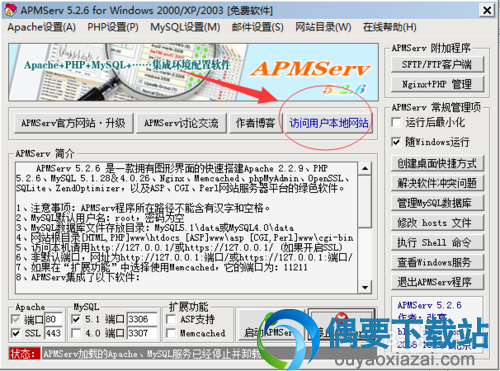Click 退出APMServ程序 button
This screenshot has width=500, height=371.
437,282
